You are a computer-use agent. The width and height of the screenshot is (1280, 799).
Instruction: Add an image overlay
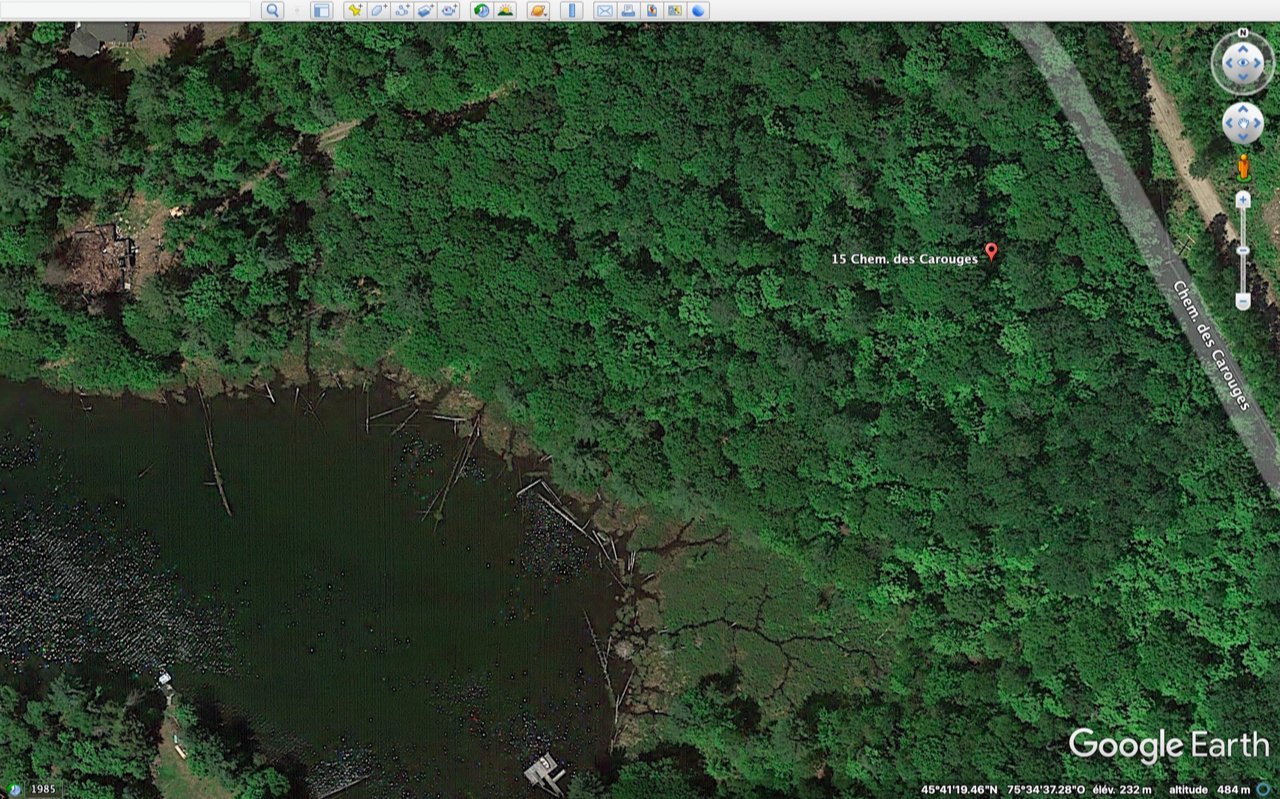[426, 10]
